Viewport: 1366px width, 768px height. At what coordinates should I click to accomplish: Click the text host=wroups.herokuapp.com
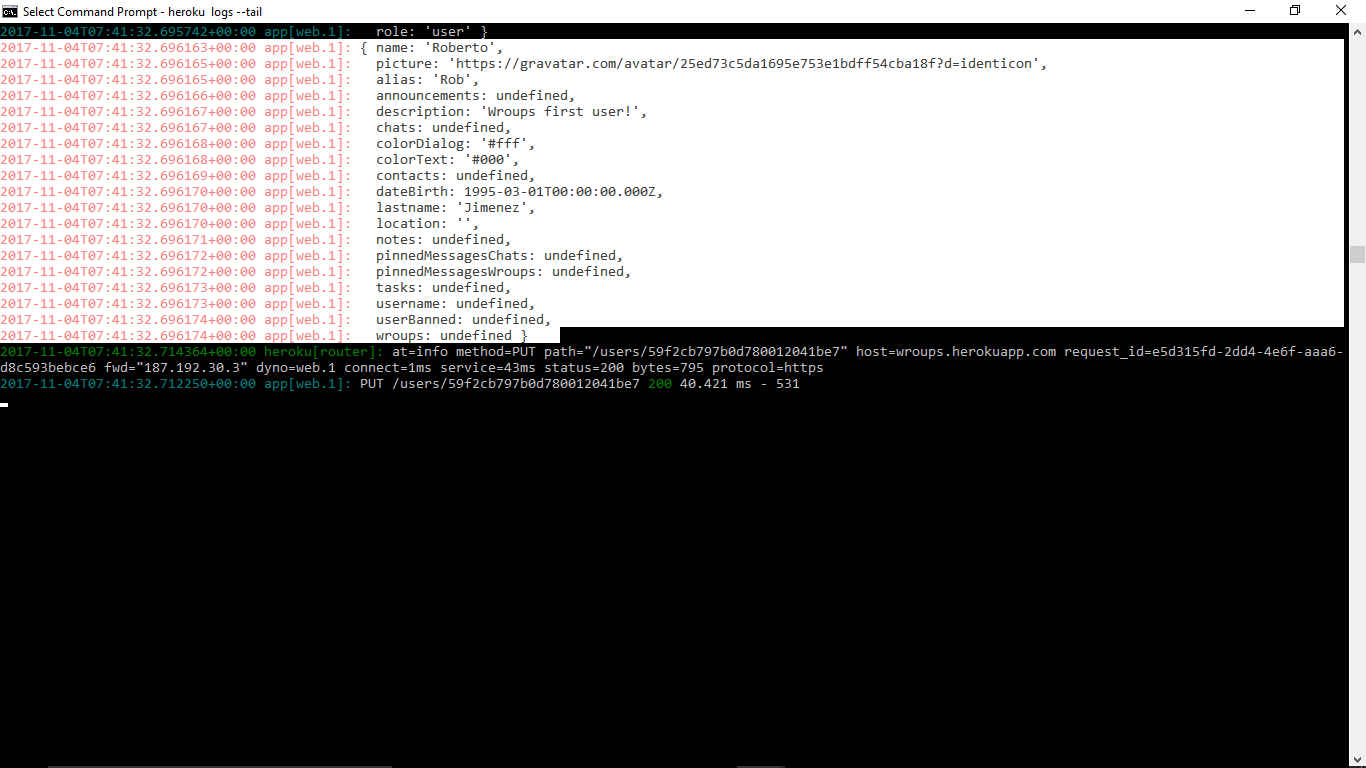955,352
